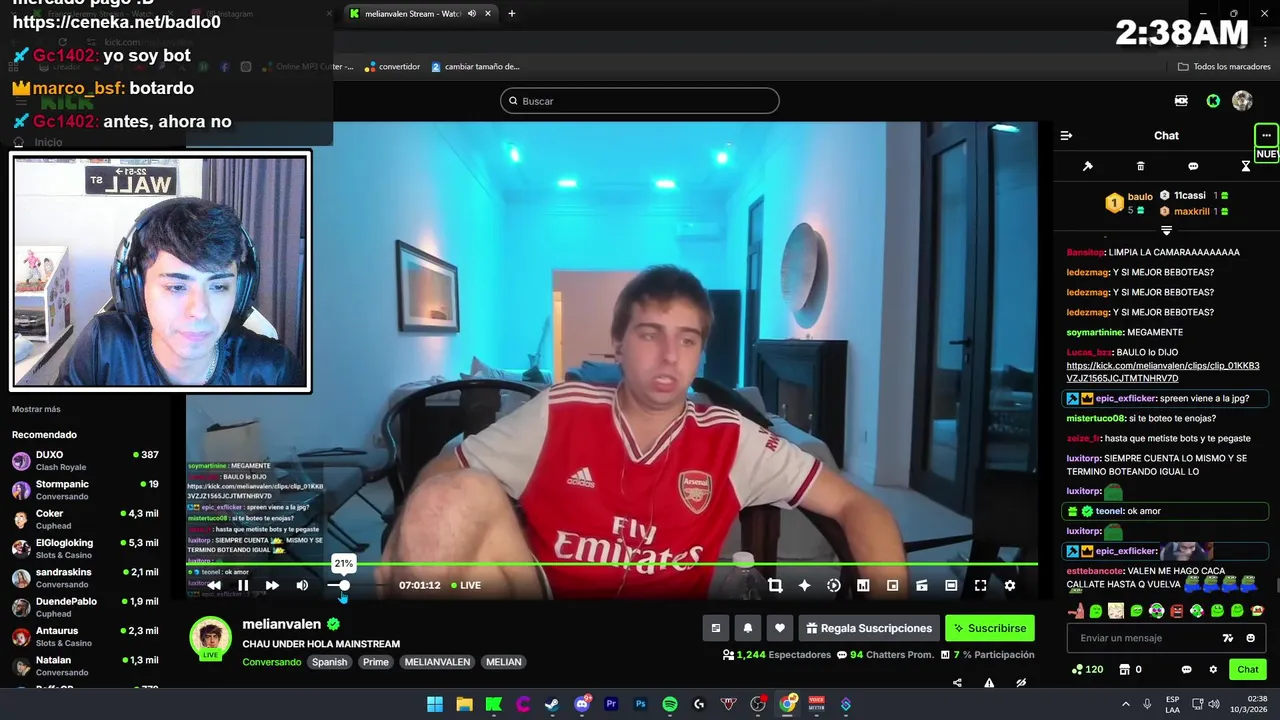Open the moderation hammer tool in chat

click(x=1088, y=166)
